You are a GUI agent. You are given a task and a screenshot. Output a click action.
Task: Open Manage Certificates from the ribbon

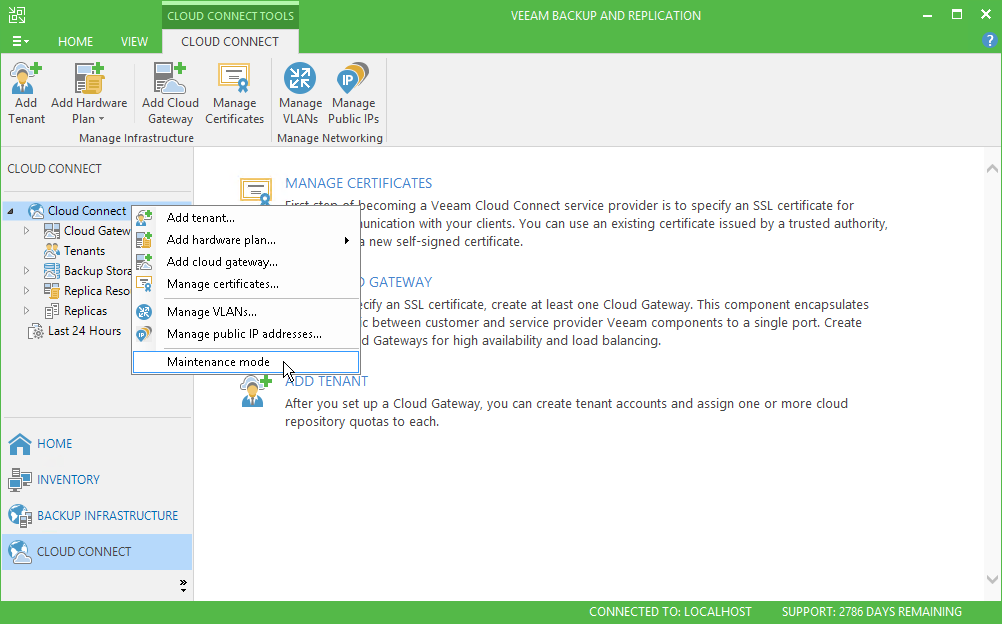click(235, 93)
